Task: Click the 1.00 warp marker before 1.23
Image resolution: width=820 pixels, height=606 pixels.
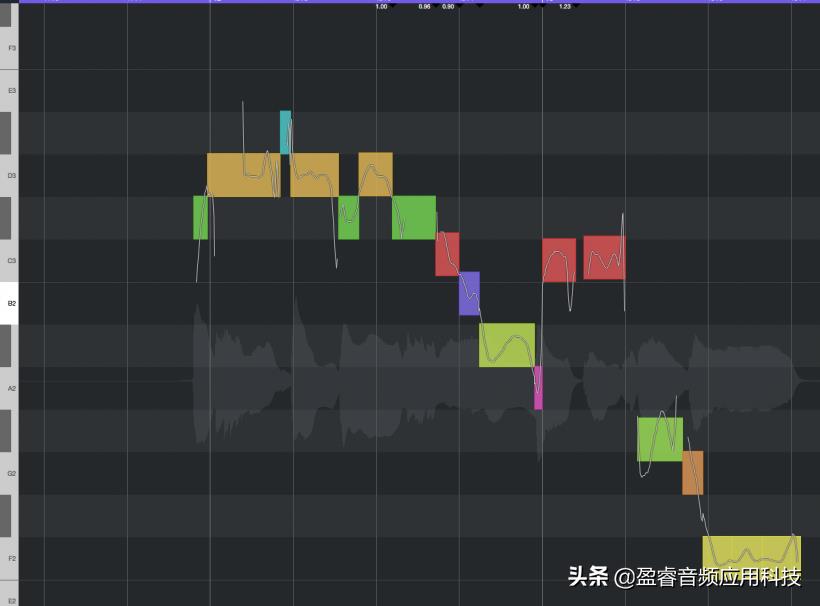Action: 523,7
